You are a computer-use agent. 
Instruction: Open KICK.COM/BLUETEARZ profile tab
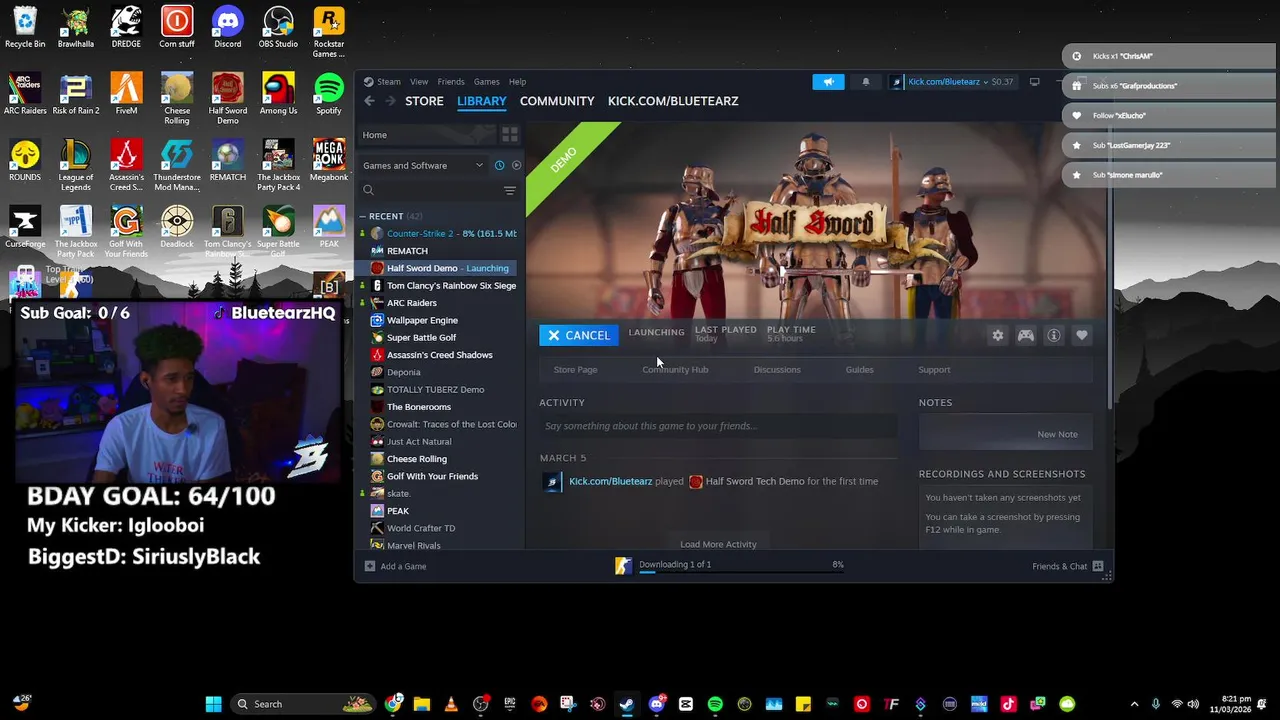(673, 101)
